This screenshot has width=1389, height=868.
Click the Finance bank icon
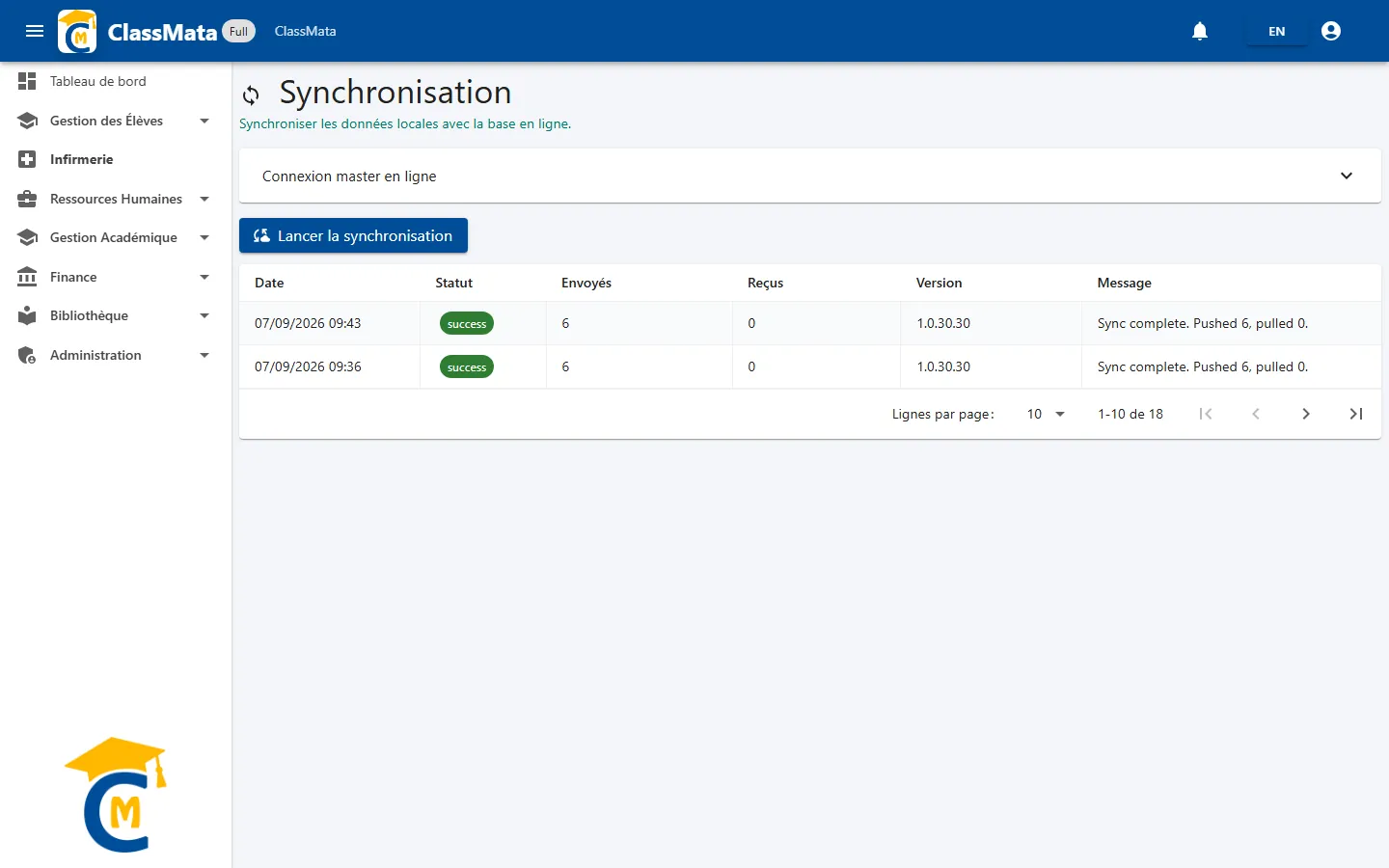coord(27,277)
